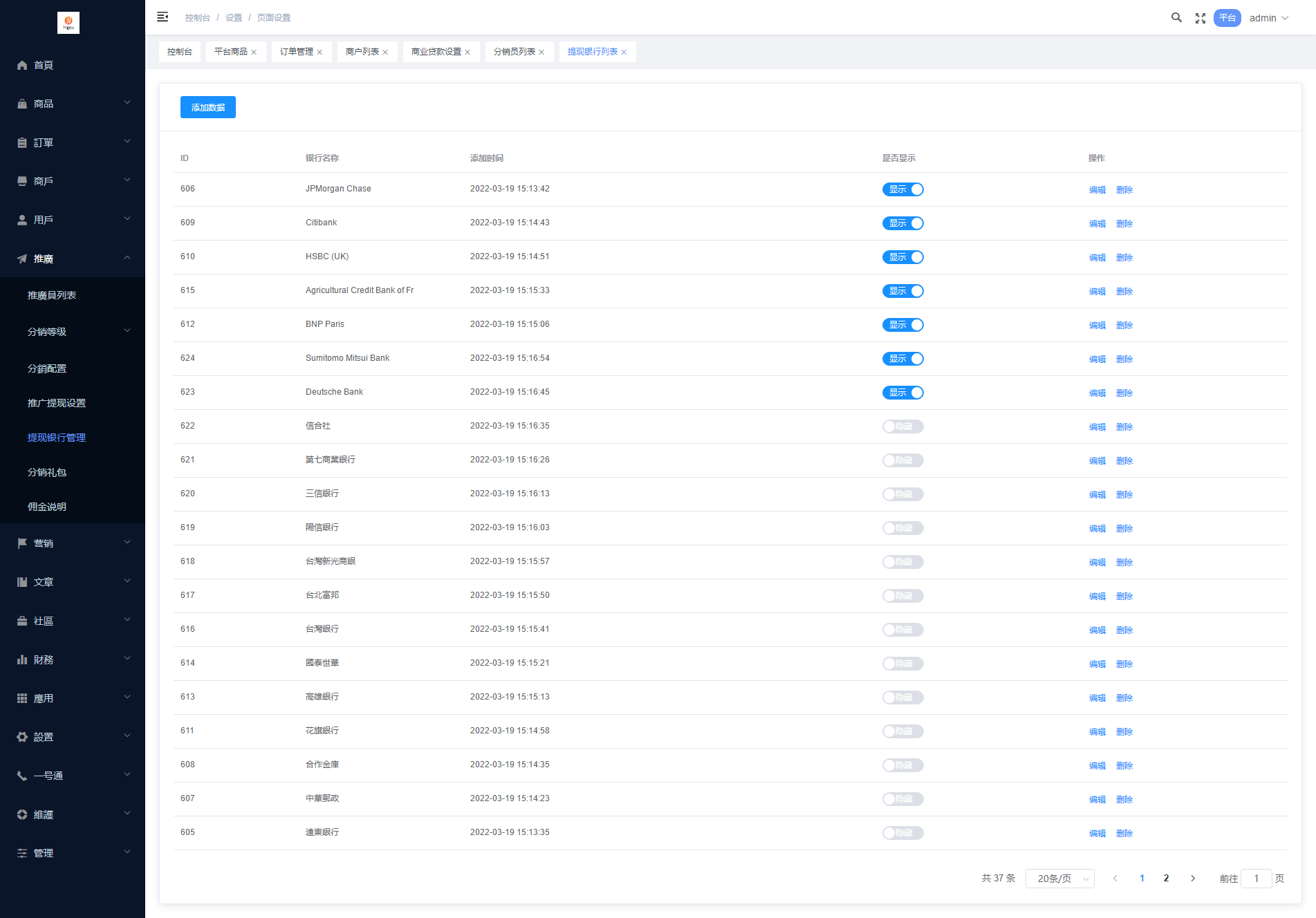This screenshot has width=1316, height=918.
Task: Expand the 商品 sidebar menu
Action: click(x=73, y=104)
